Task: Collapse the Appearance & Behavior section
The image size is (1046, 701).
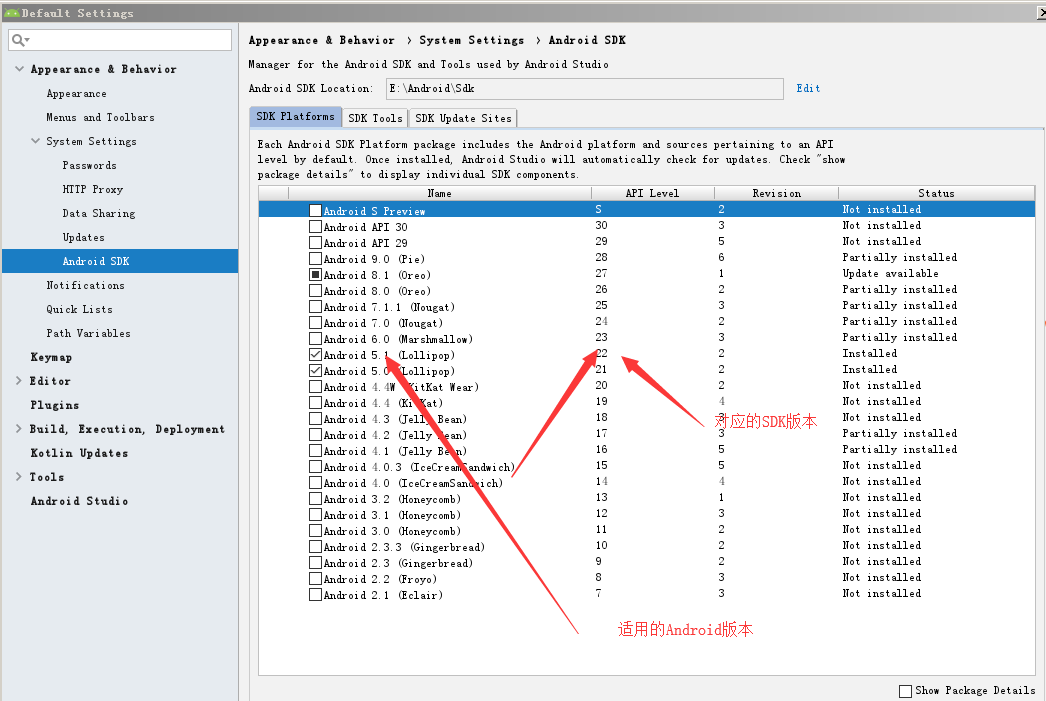Action: click(x=19, y=69)
